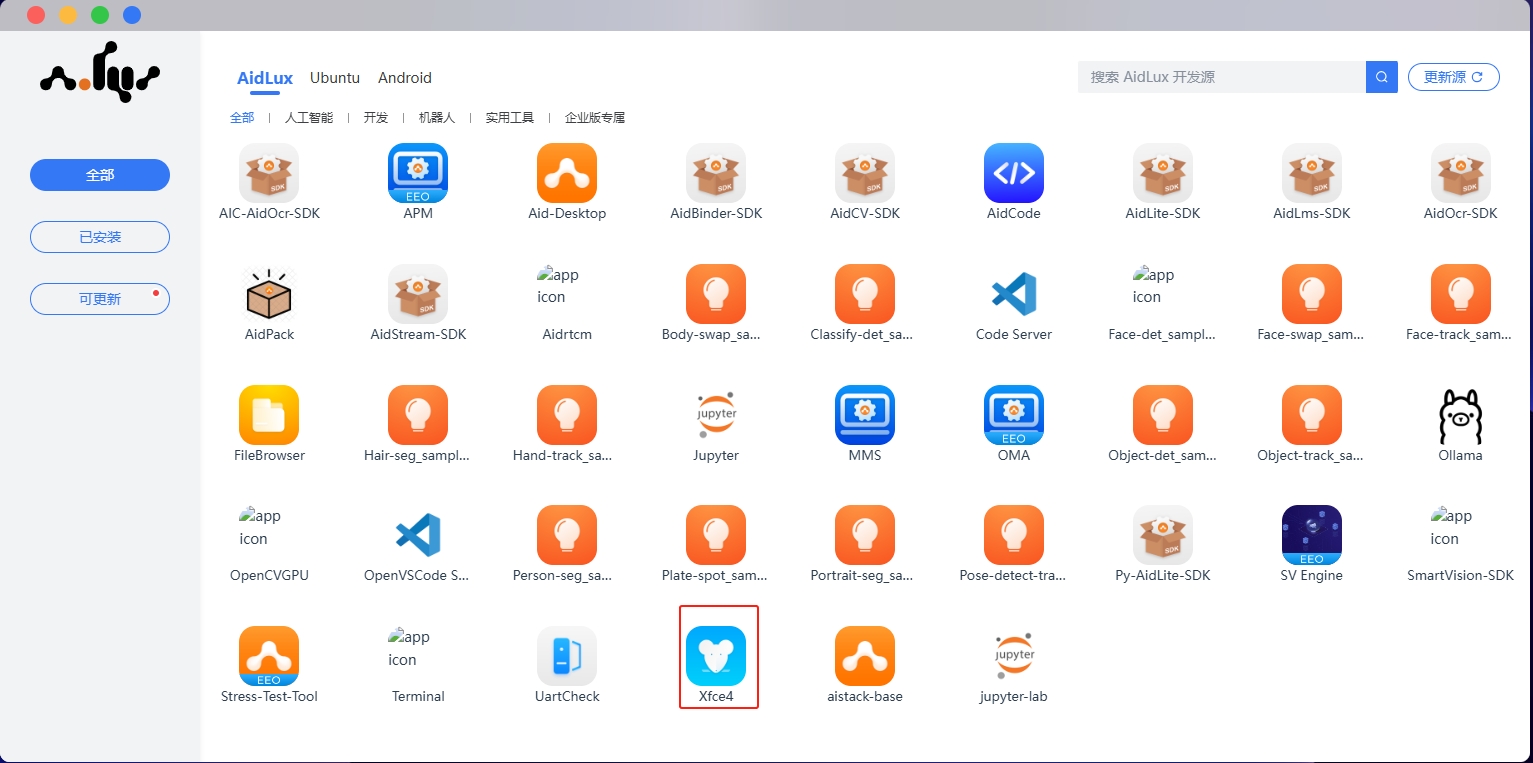This screenshot has height=763, width=1533.
Task: Open the Hair-seg sample icon
Action: tap(418, 415)
